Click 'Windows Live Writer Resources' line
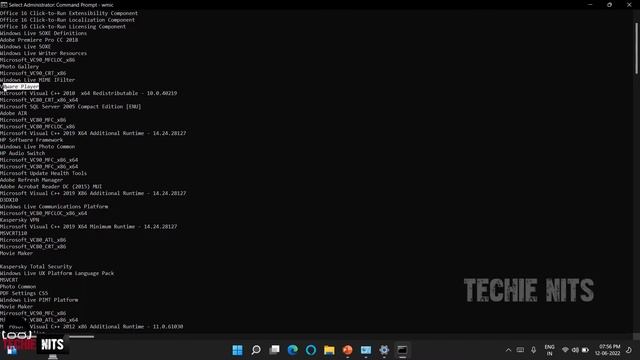Viewport: 640px width, 360px height. pyautogui.click(x=43, y=53)
